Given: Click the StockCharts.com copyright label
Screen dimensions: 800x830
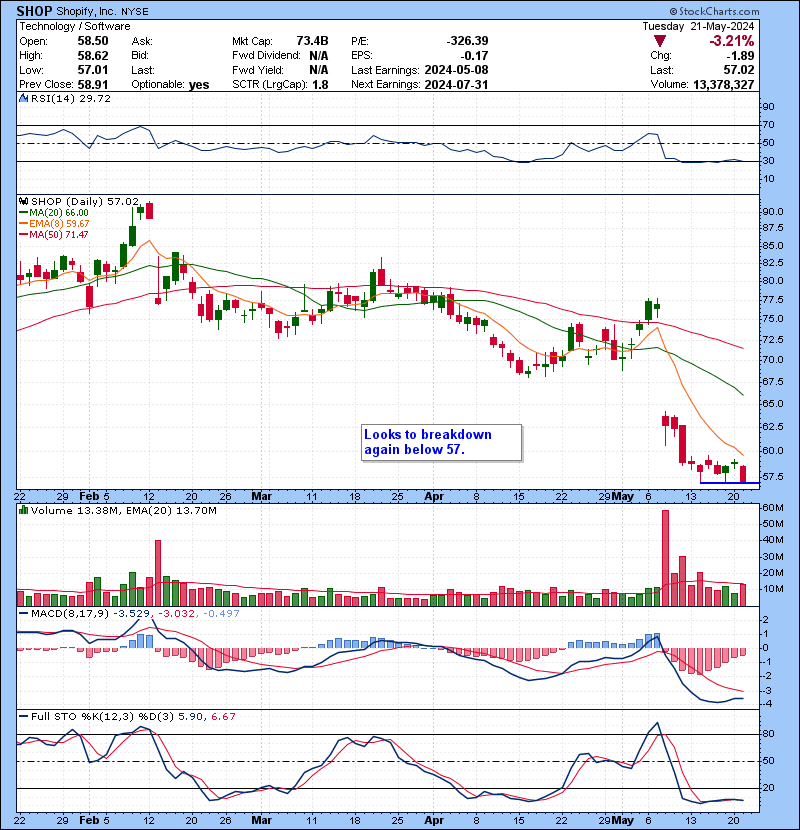Looking at the screenshot, I should [x=714, y=11].
